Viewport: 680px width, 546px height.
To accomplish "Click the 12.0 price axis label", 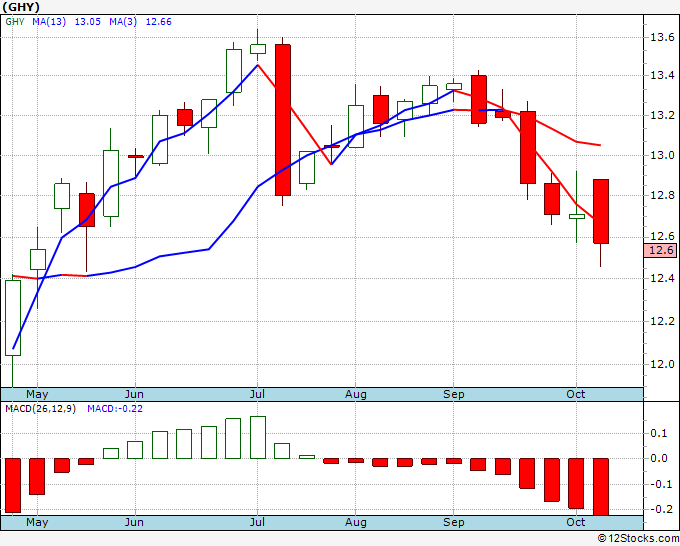I will coord(662,364).
